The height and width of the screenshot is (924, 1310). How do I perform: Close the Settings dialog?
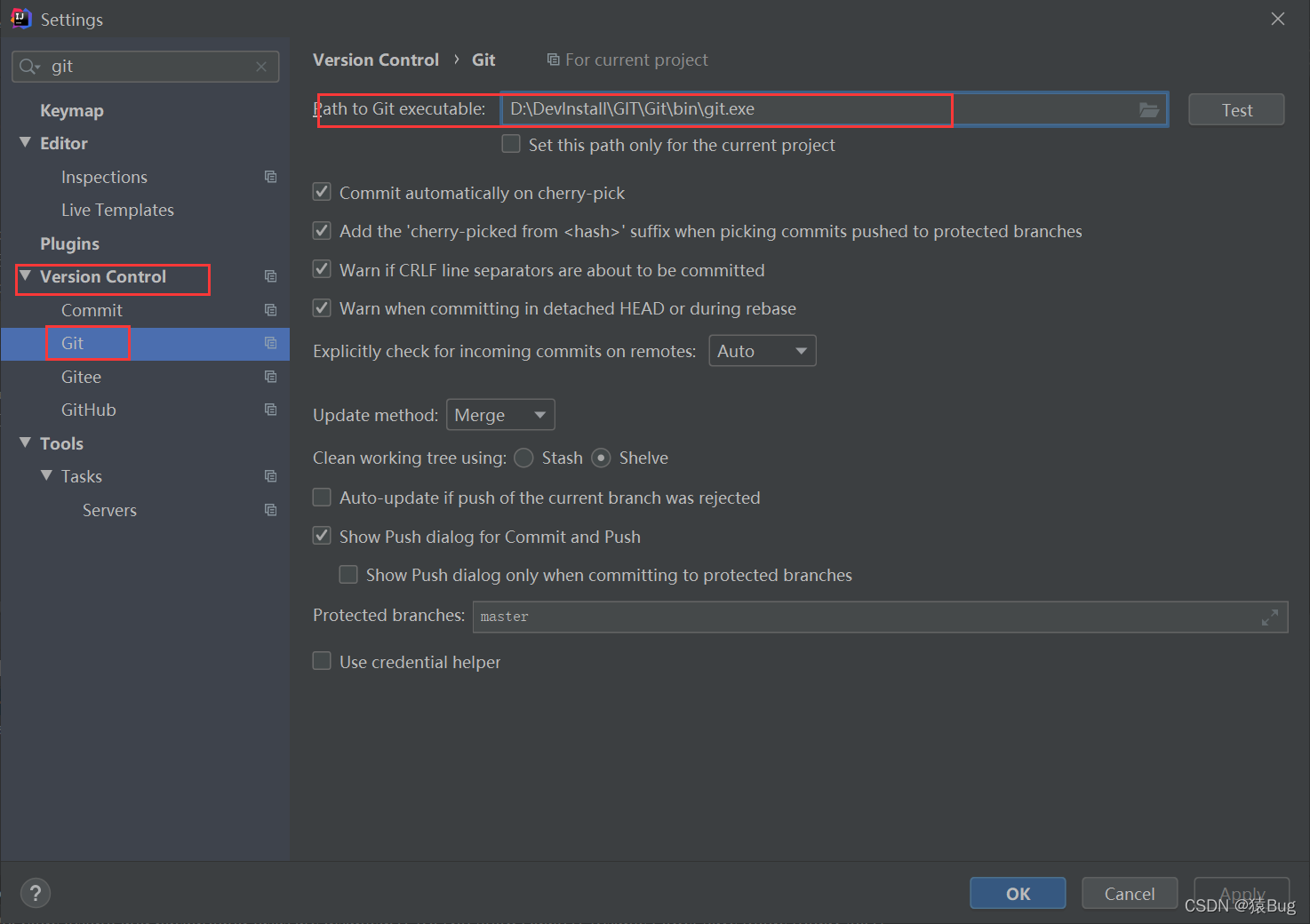[1278, 19]
